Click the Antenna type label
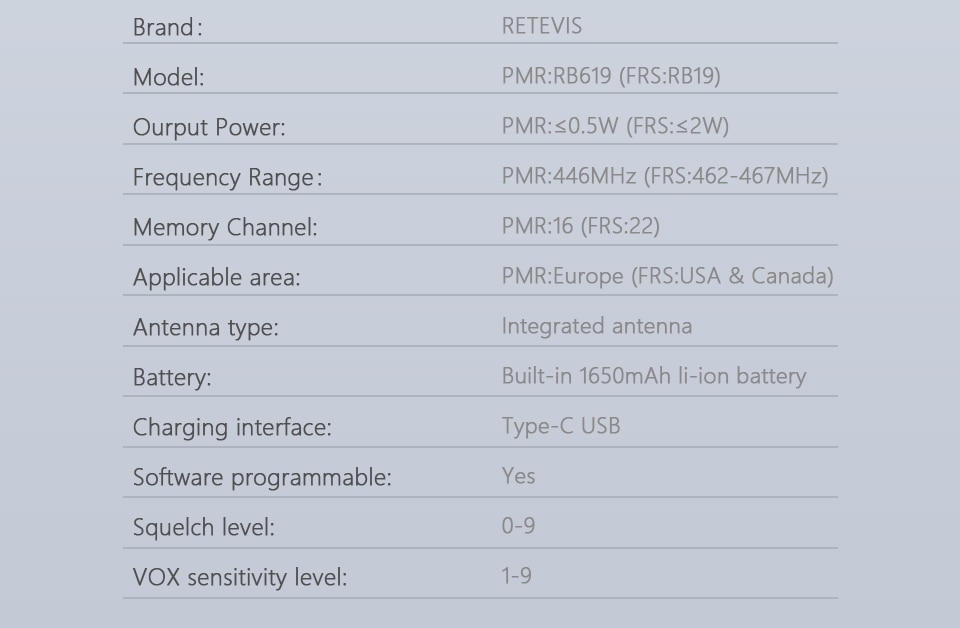 206,327
